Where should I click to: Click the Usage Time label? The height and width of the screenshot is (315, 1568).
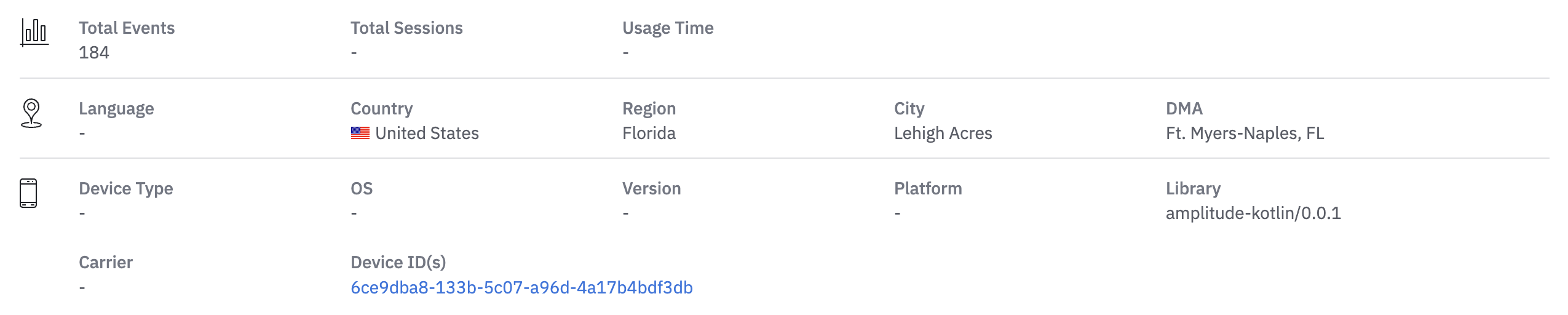point(668,28)
